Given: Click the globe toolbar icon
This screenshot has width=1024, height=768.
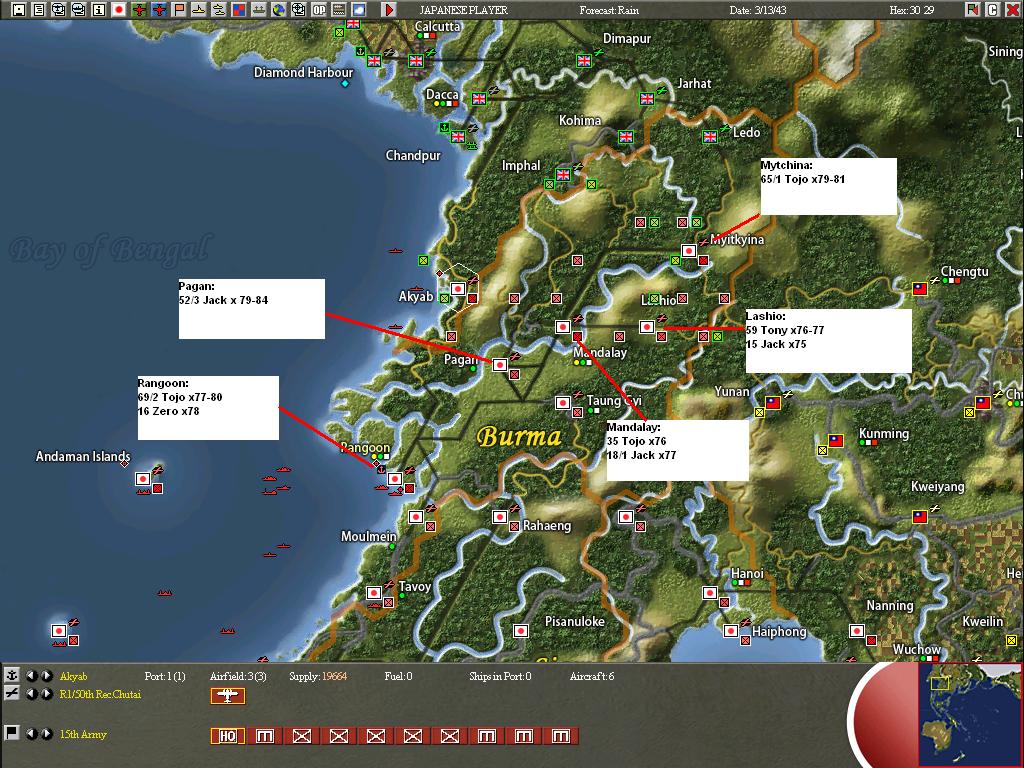Looking at the screenshot, I should 279,9.
